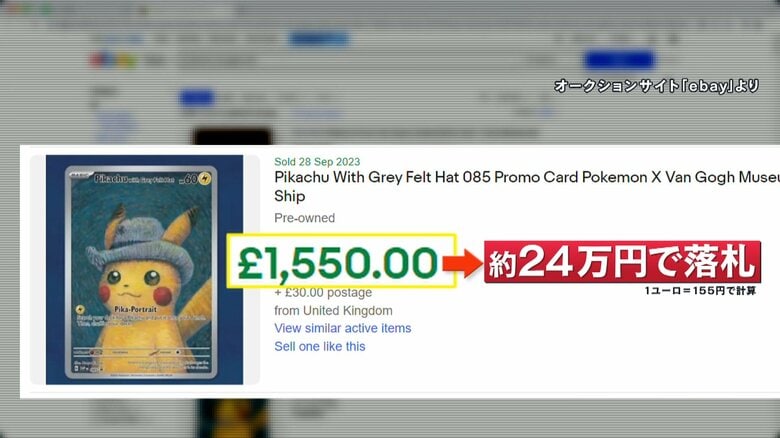Click the Sold 28 Sep 2023 label

point(317,162)
